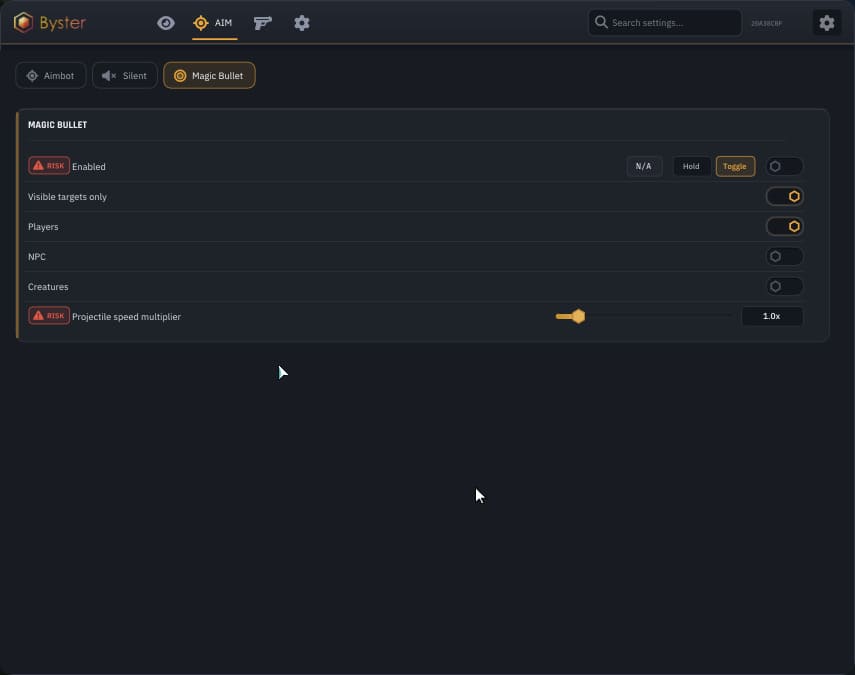855x675 pixels.
Task: Click the build ID text beside search
Action: (x=766, y=23)
